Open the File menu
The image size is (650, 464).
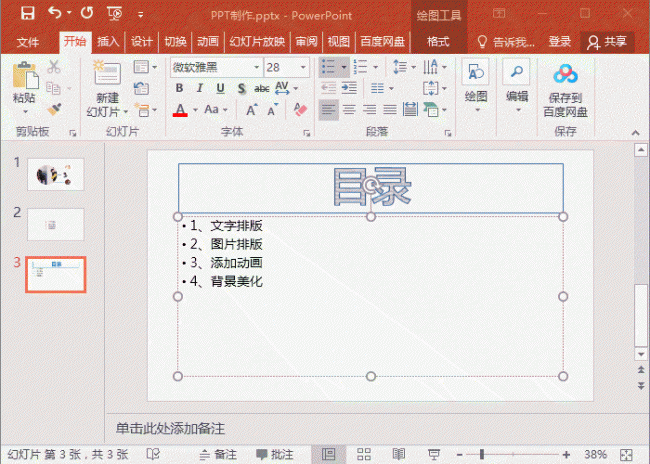click(x=28, y=41)
